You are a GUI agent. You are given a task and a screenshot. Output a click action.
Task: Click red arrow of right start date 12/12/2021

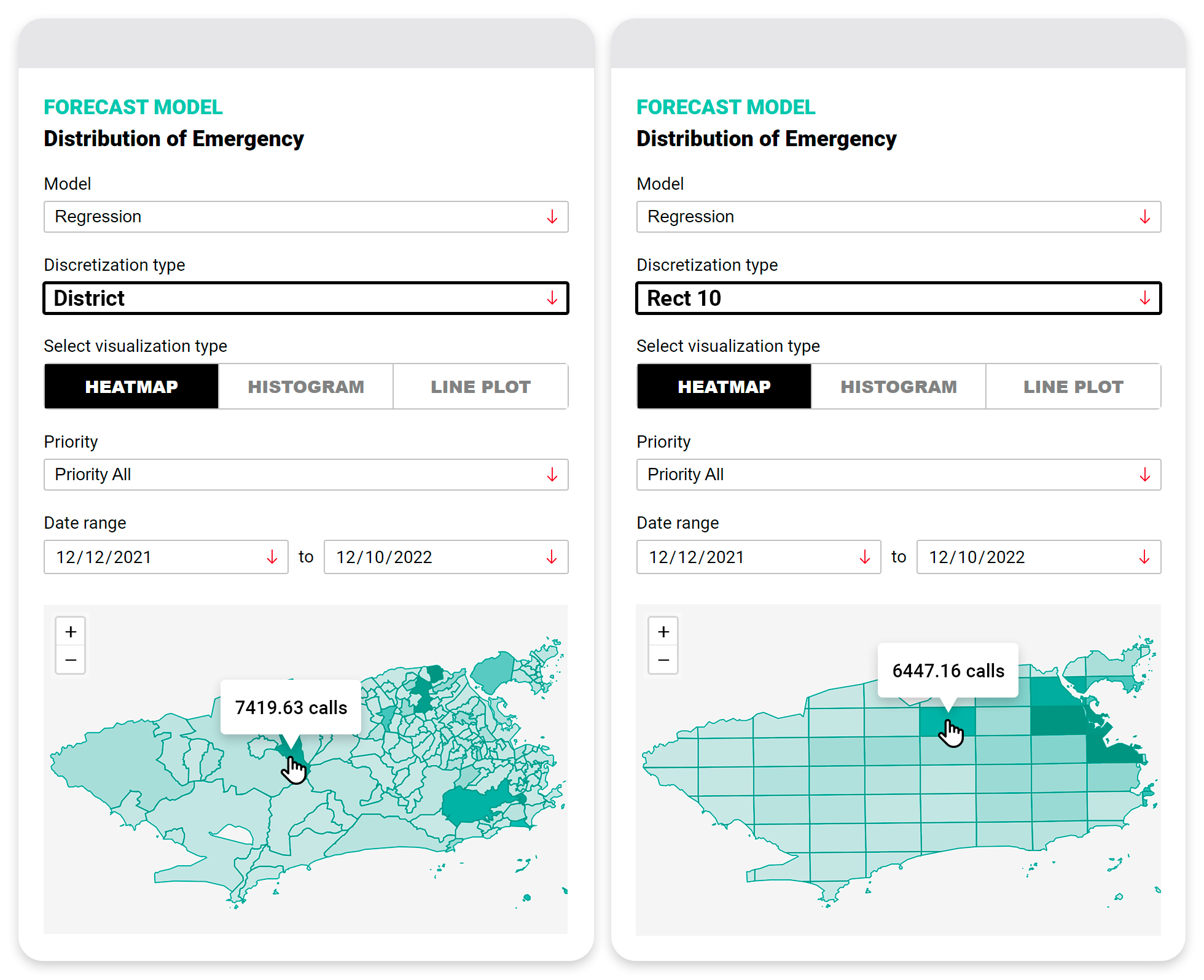[865, 557]
